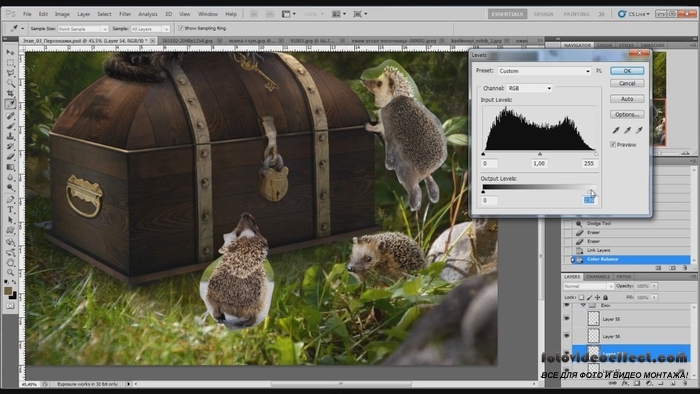Select the Move tool
The width and height of the screenshot is (700, 394).
coord(10,53)
